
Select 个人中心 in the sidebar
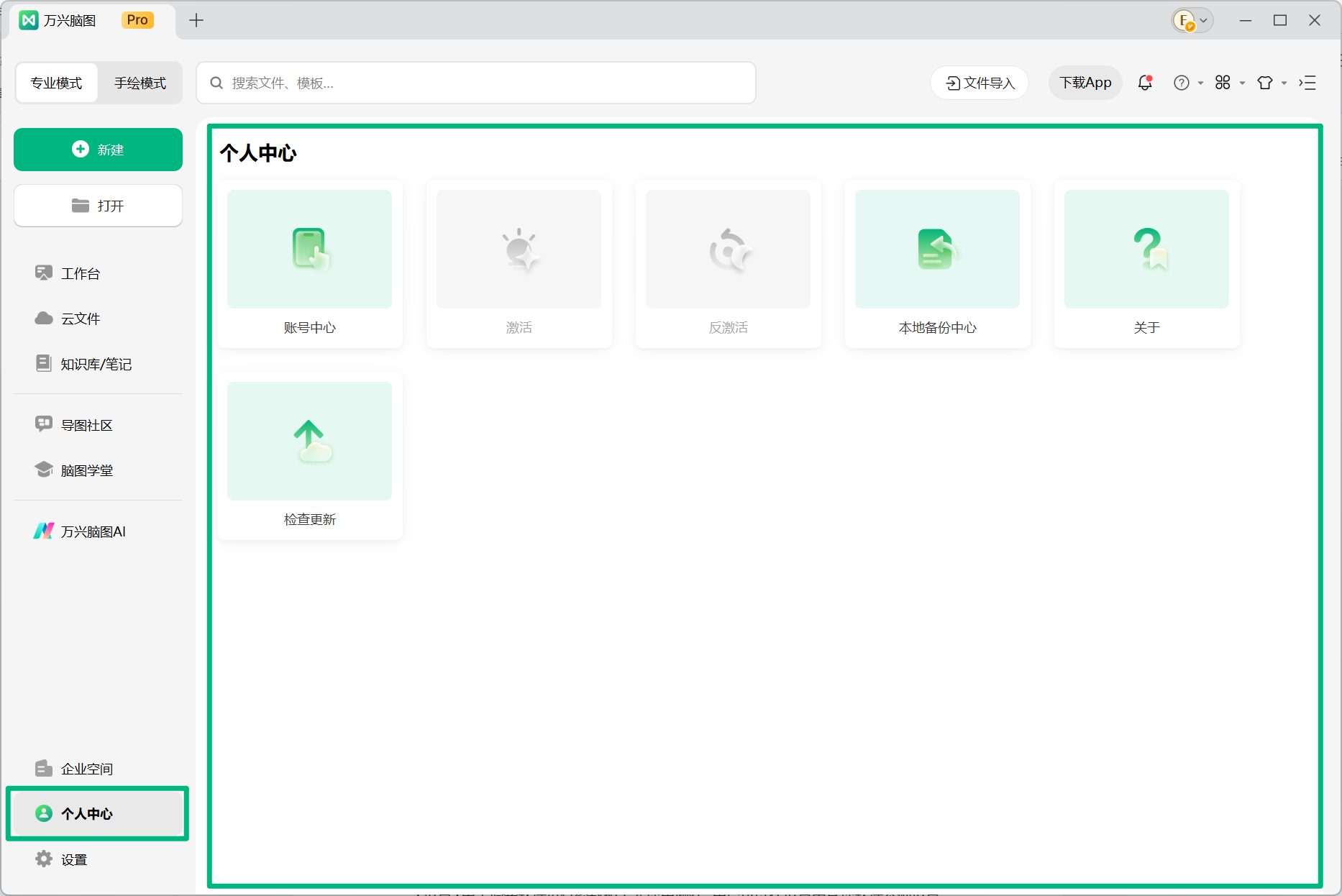click(x=98, y=813)
